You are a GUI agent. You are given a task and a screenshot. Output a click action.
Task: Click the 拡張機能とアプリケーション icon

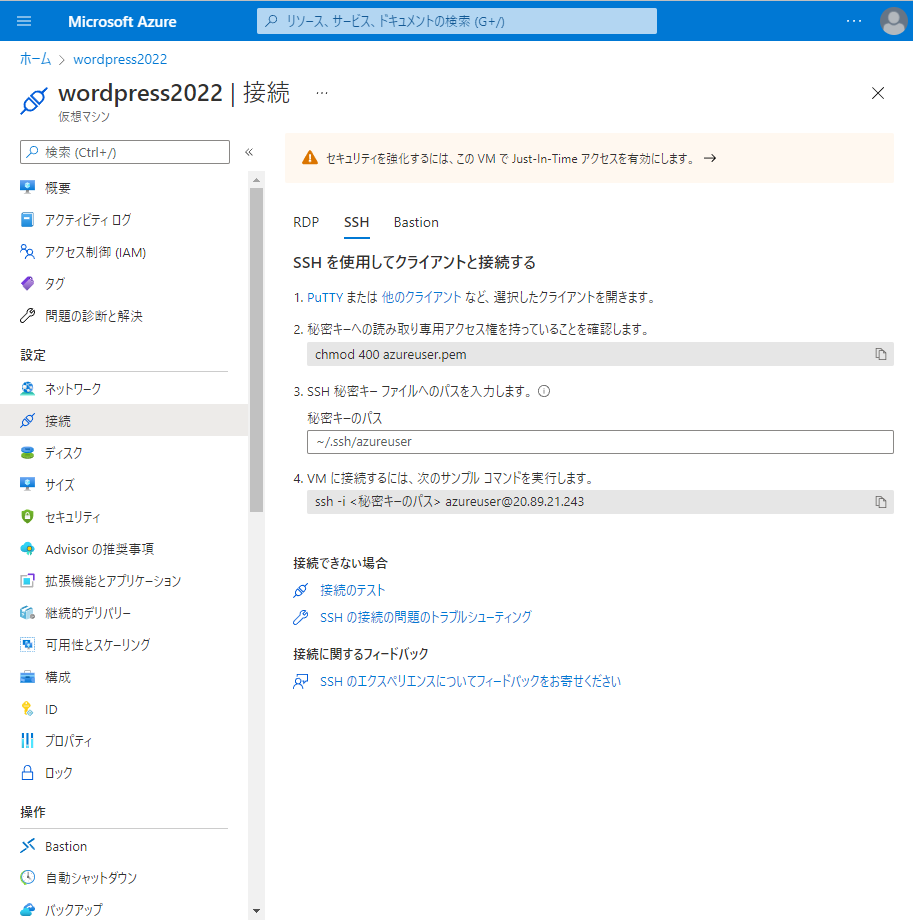pyautogui.click(x=27, y=580)
